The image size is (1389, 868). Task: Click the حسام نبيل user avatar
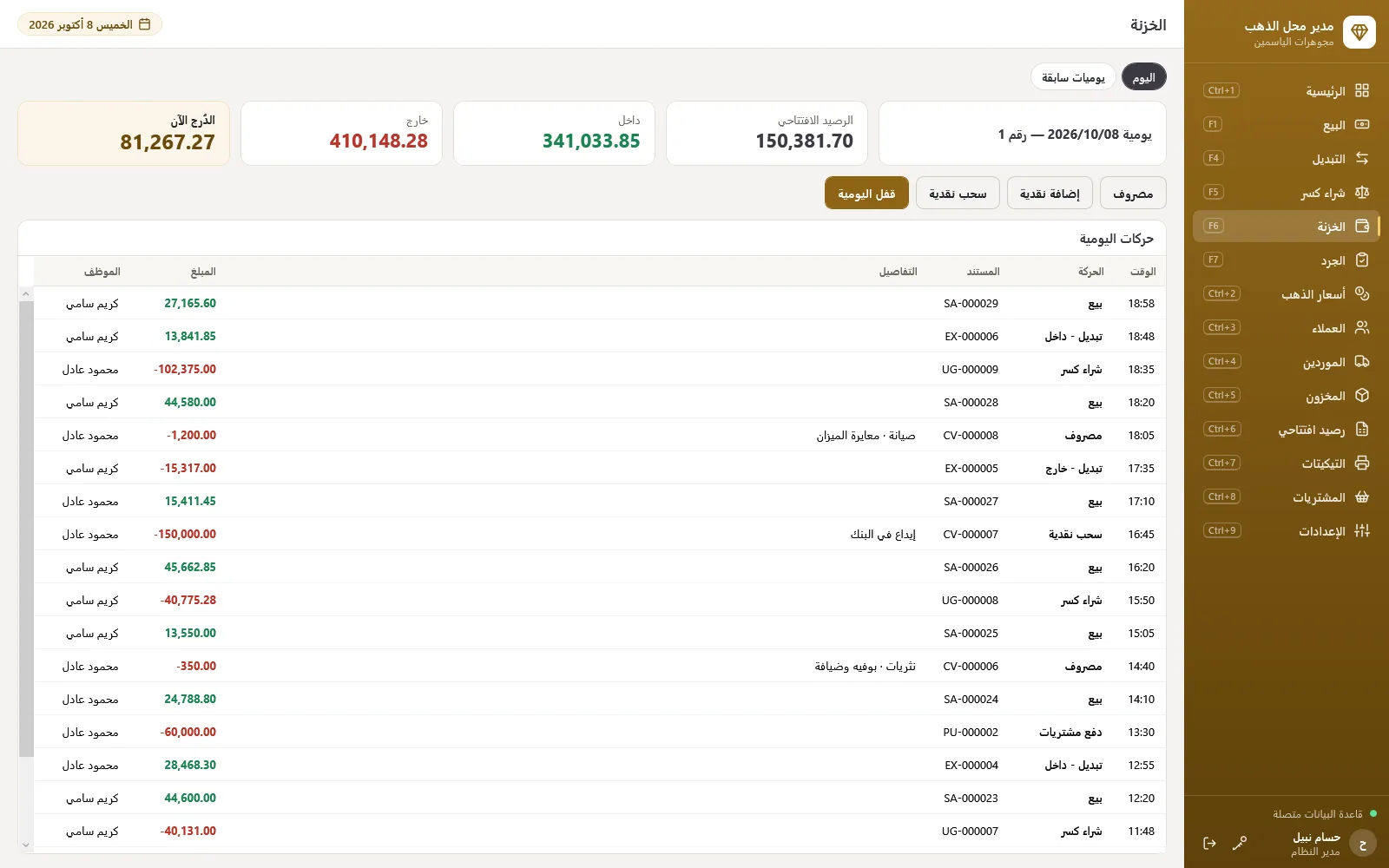click(1363, 843)
